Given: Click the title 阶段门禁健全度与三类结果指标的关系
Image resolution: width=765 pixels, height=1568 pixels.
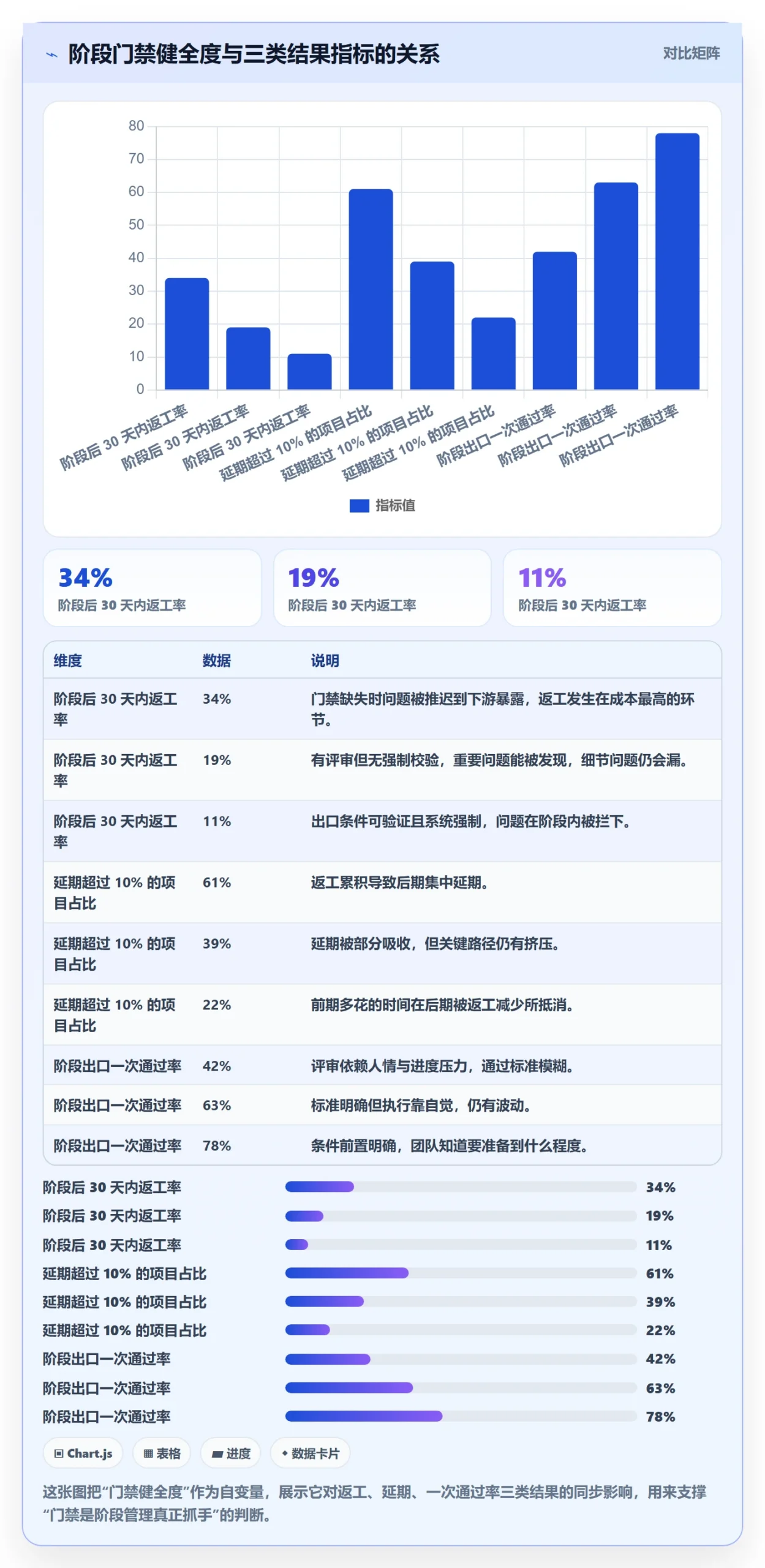Looking at the screenshot, I should coord(254,55).
